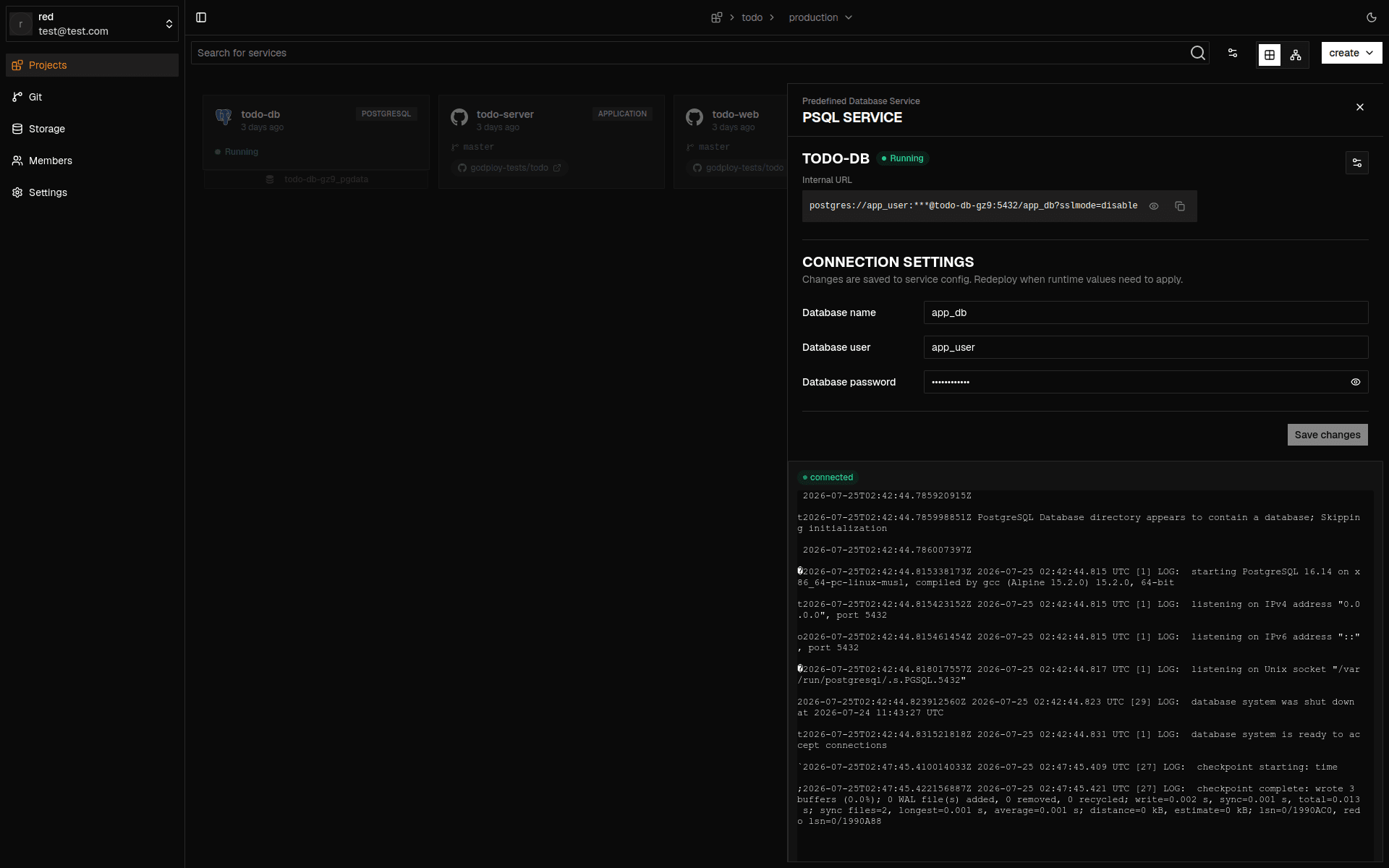Click the projects breadcrumb icon
The width and height of the screenshot is (1389, 868).
point(716,17)
